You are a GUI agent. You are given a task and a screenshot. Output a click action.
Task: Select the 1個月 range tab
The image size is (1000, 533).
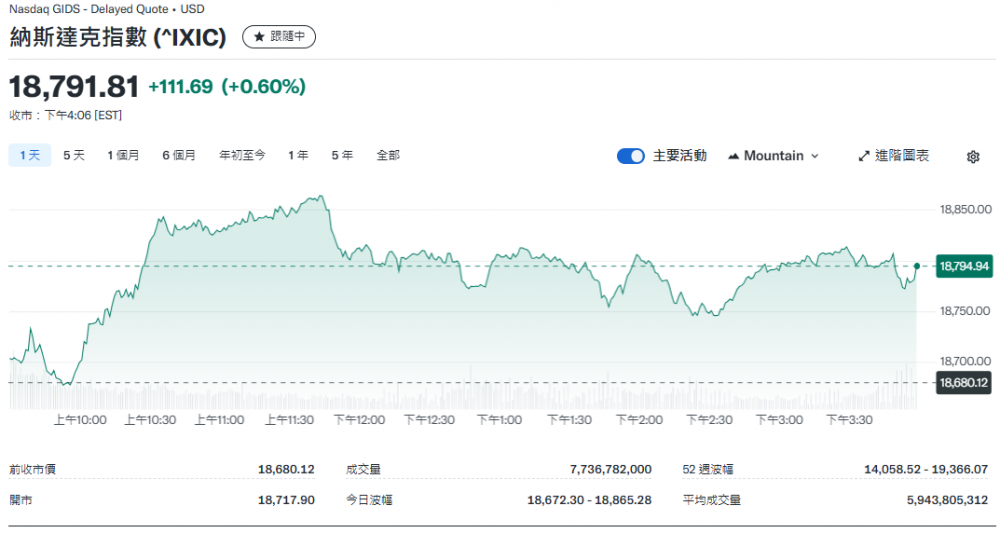[124, 155]
